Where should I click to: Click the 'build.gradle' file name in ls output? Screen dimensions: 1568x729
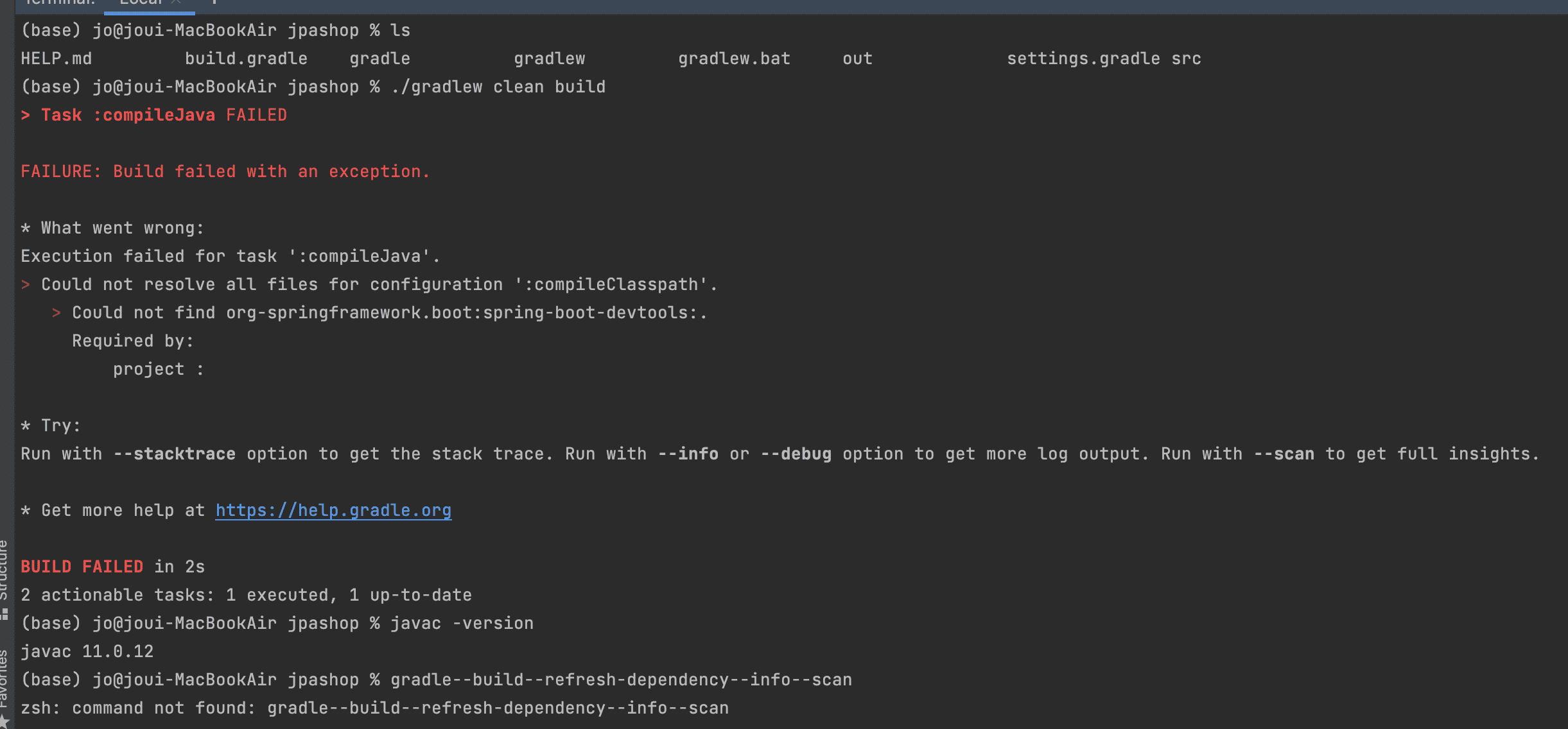pyautogui.click(x=246, y=58)
